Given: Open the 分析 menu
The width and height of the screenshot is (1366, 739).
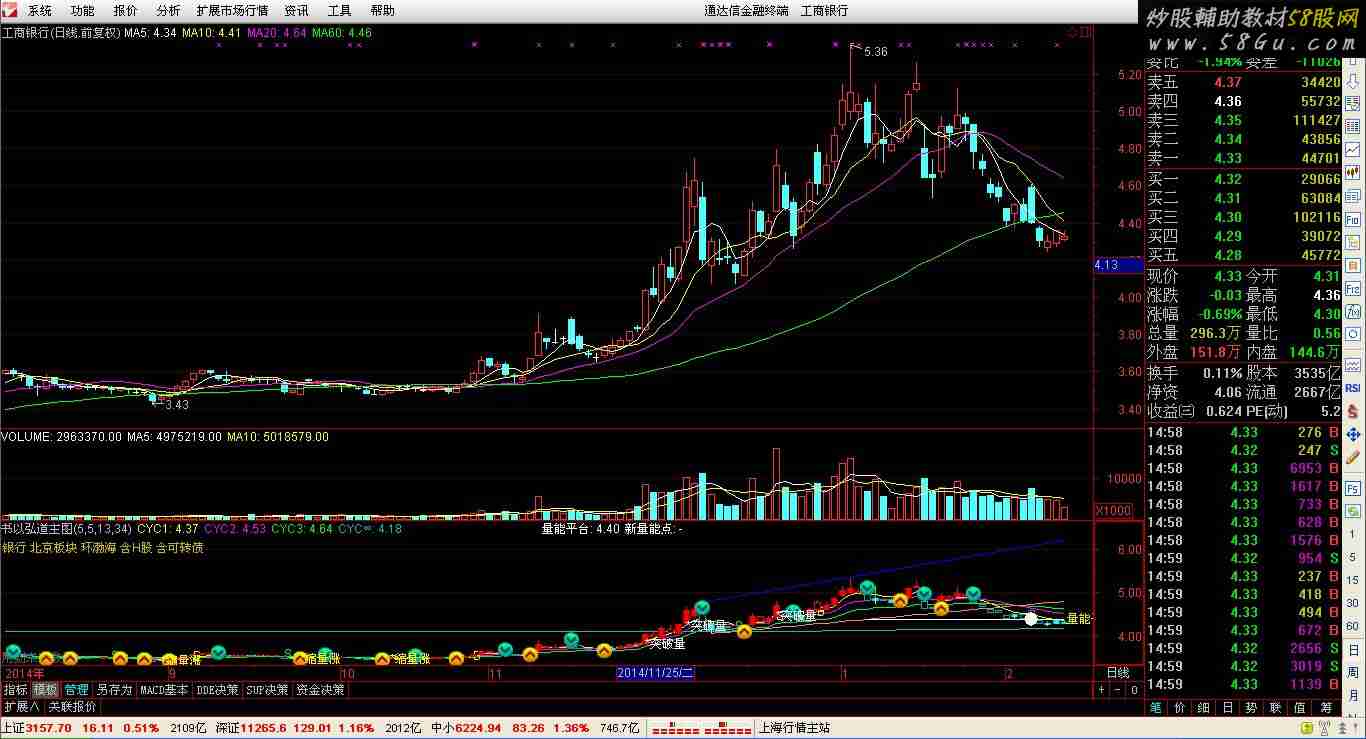Looking at the screenshot, I should [169, 10].
